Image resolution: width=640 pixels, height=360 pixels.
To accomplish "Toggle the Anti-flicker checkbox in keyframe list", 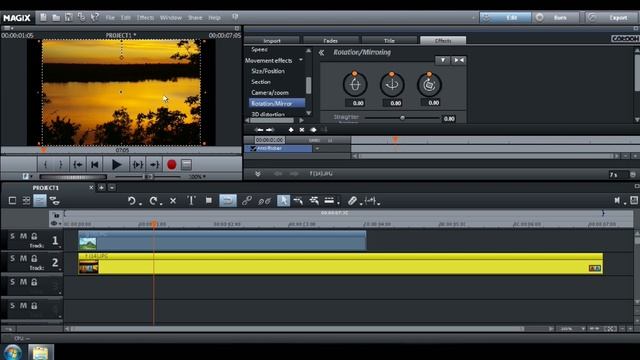I will click(x=253, y=149).
